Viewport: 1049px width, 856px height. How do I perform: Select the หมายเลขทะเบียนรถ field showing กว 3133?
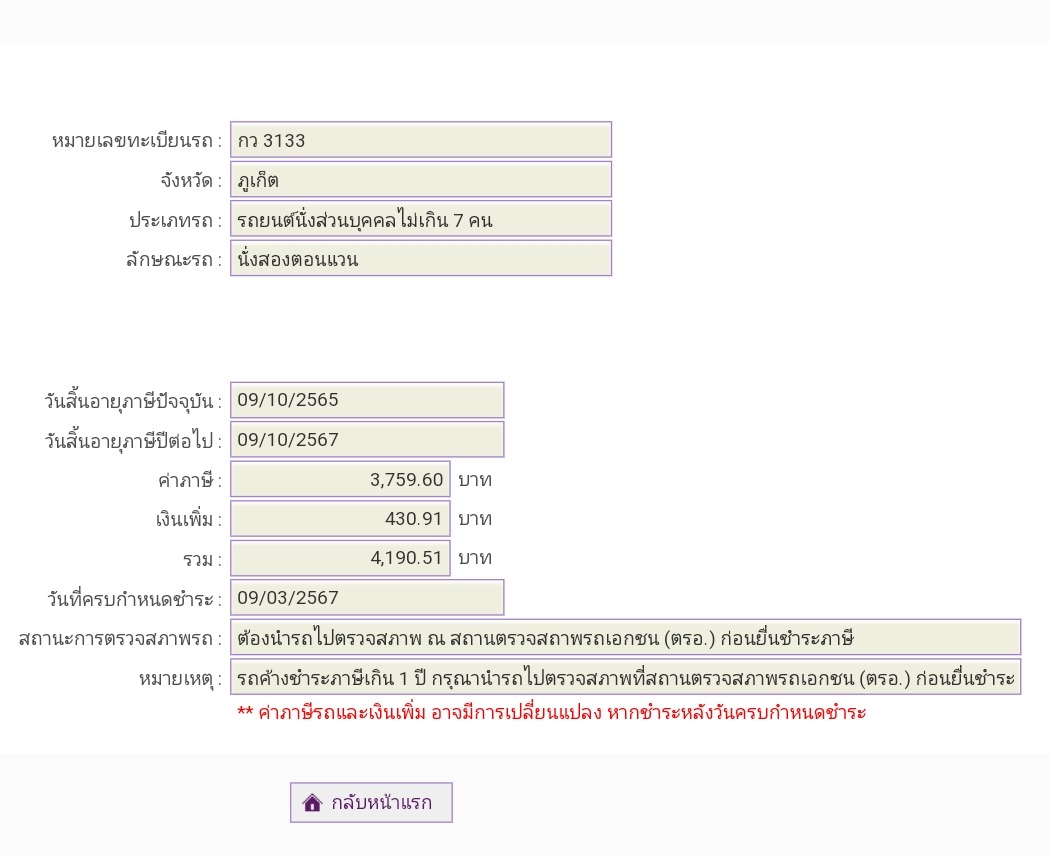[x=421, y=140]
